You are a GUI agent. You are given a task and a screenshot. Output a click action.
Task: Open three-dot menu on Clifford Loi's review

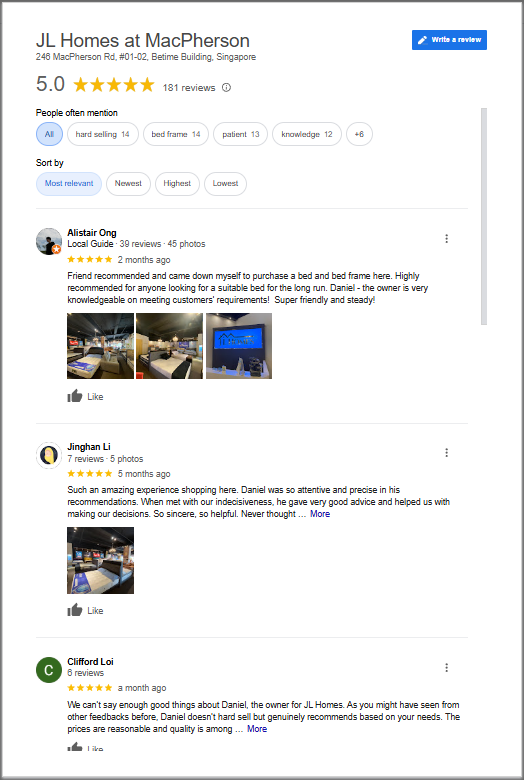click(x=446, y=668)
